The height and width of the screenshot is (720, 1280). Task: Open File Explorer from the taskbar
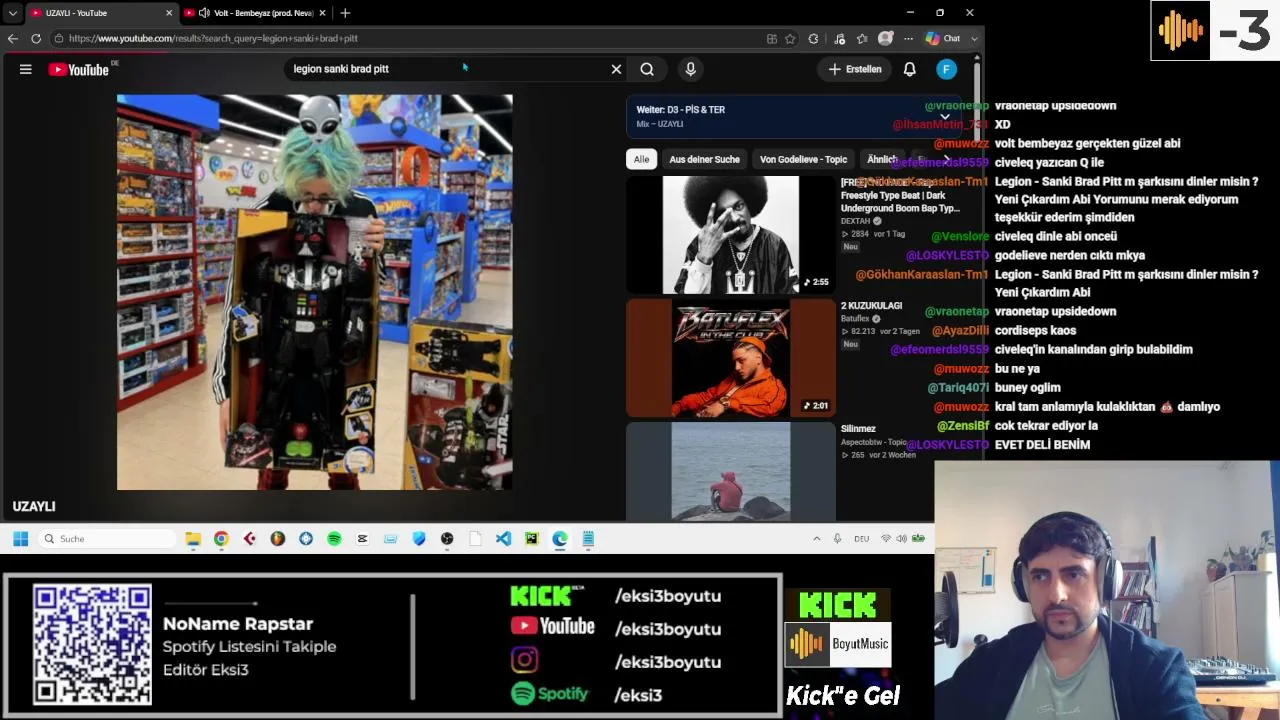pos(193,539)
